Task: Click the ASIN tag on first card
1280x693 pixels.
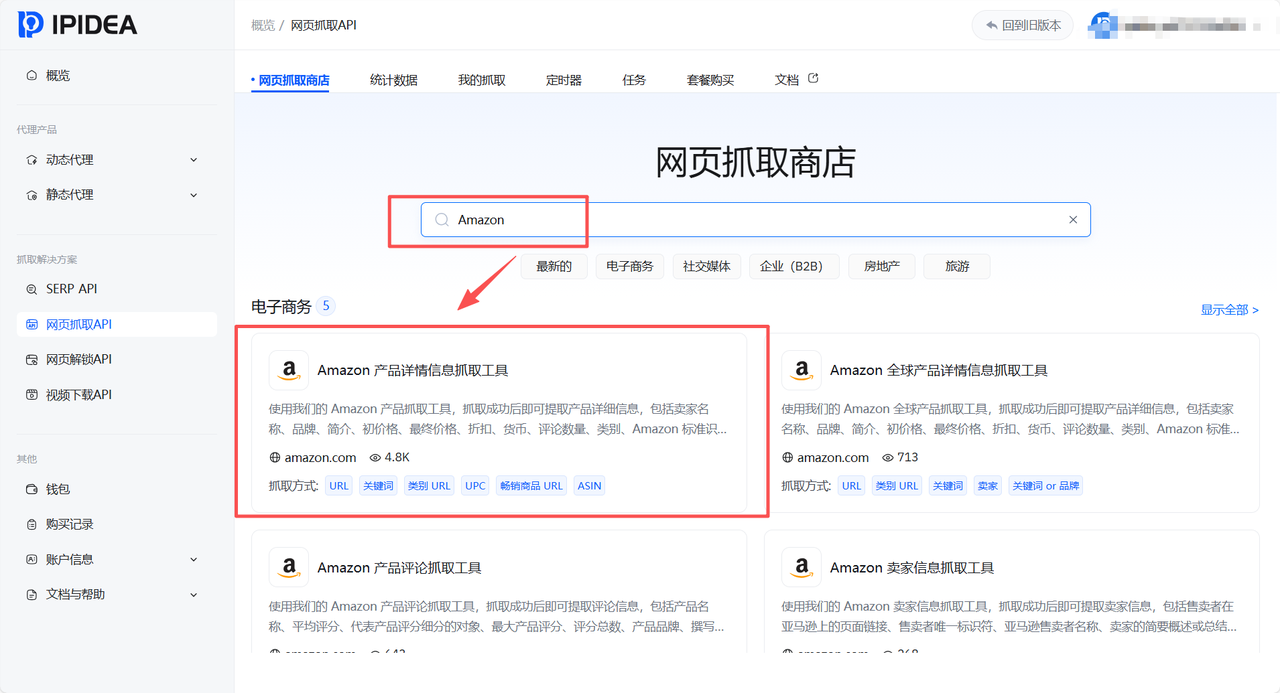Action: [589, 486]
